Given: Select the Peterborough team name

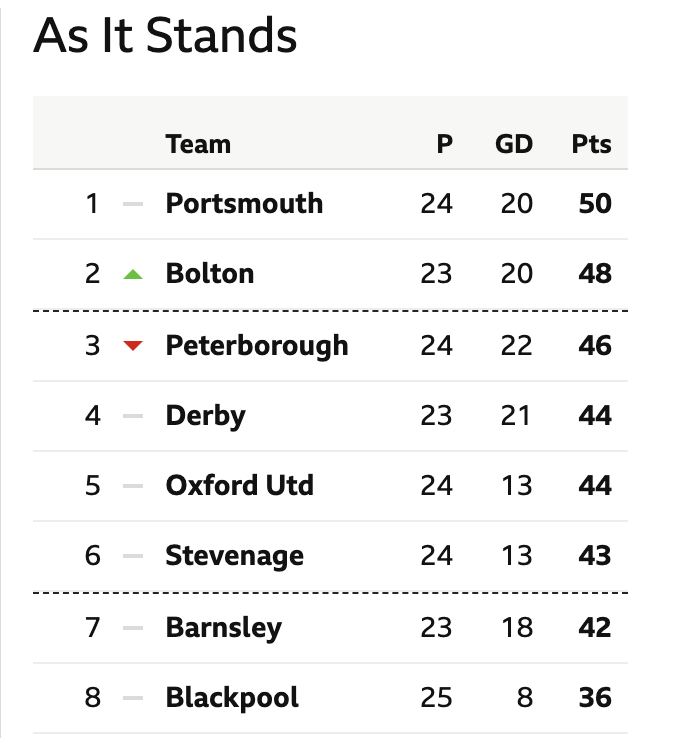Looking at the screenshot, I should 257,346.
